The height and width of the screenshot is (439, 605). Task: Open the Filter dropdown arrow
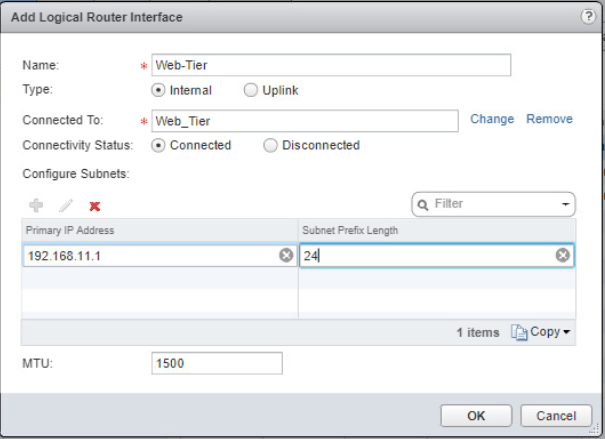click(x=565, y=204)
